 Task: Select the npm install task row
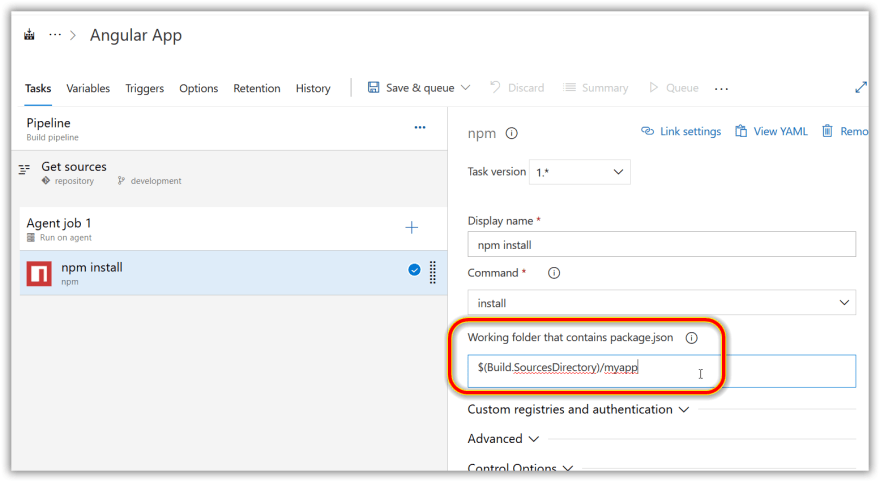[x=233, y=273]
